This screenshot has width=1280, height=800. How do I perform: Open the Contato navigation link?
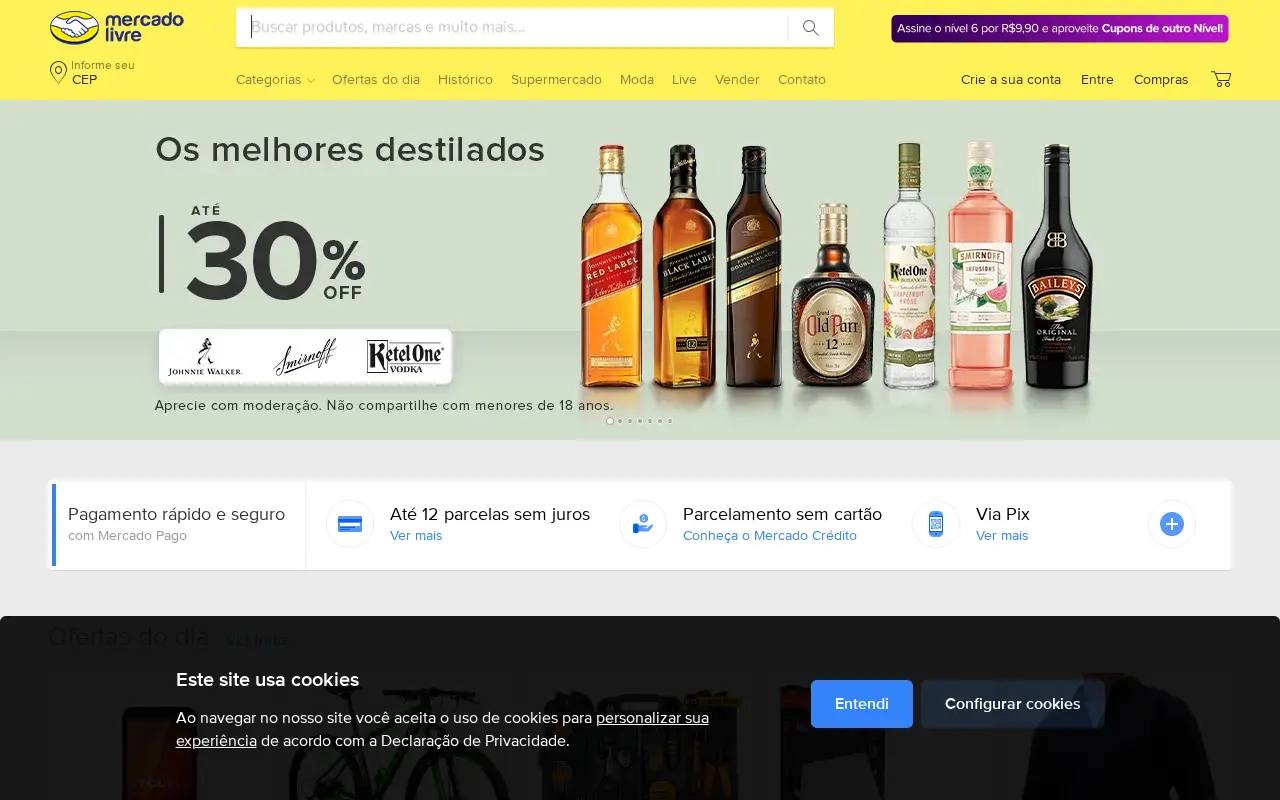pyautogui.click(x=802, y=80)
